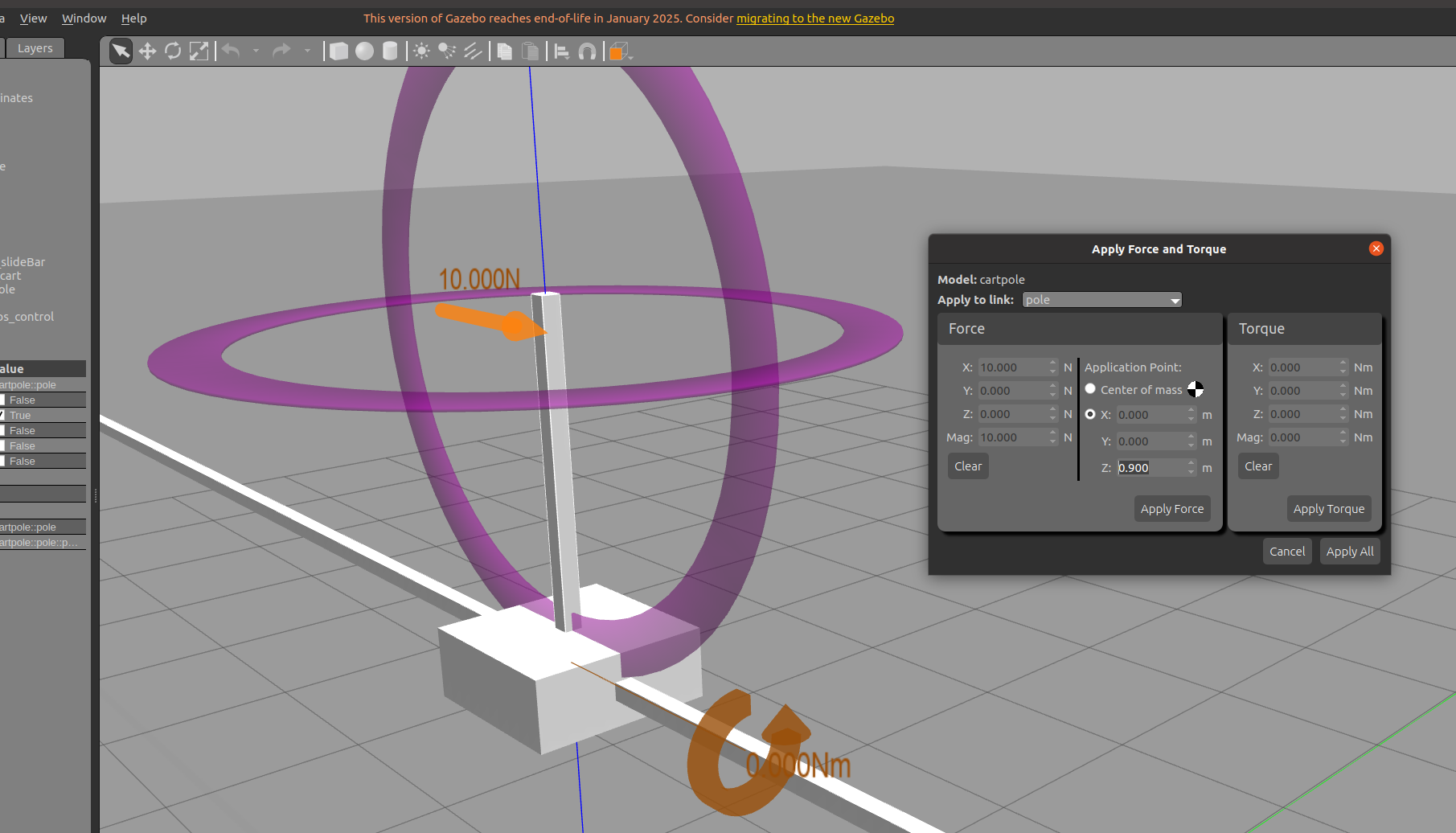Switch to the Layers tab
Screen dimensions: 1456x833
pyautogui.click(x=35, y=48)
